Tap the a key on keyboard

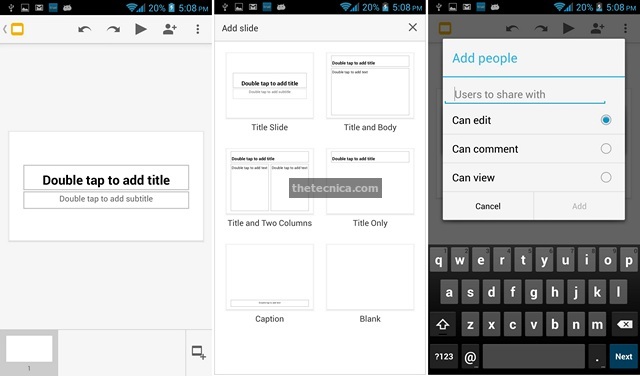point(449,292)
